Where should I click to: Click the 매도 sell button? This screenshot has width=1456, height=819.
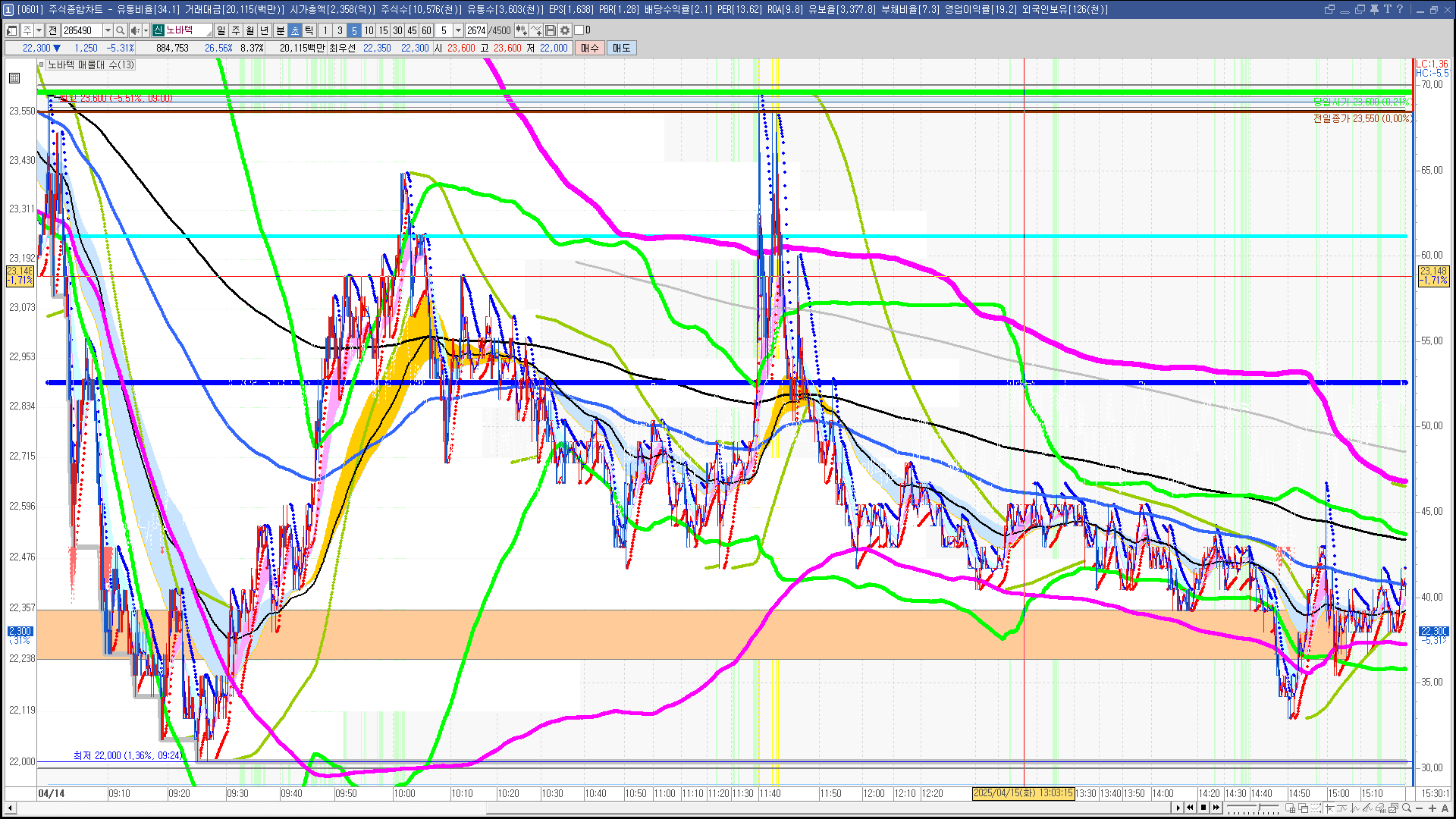[x=622, y=48]
